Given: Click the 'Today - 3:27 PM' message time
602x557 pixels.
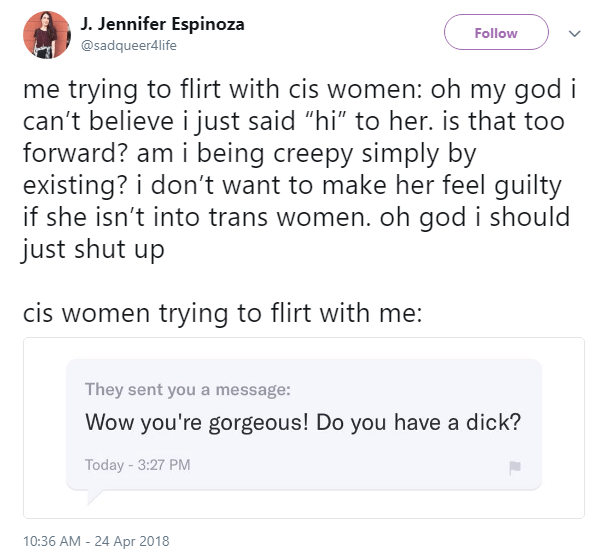Looking at the screenshot, I should tap(137, 465).
